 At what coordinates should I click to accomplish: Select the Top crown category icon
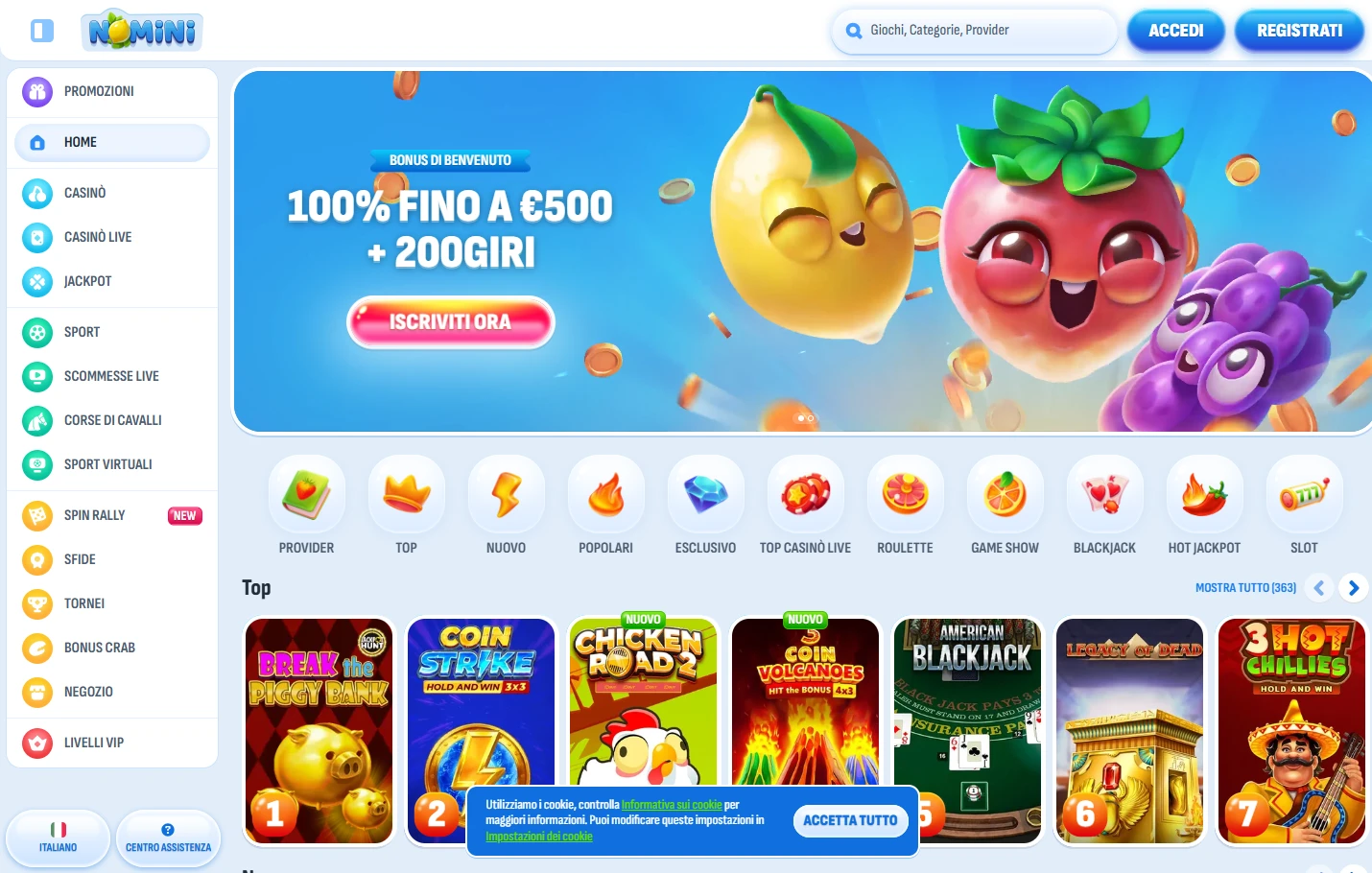pyautogui.click(x=407, y=494)
